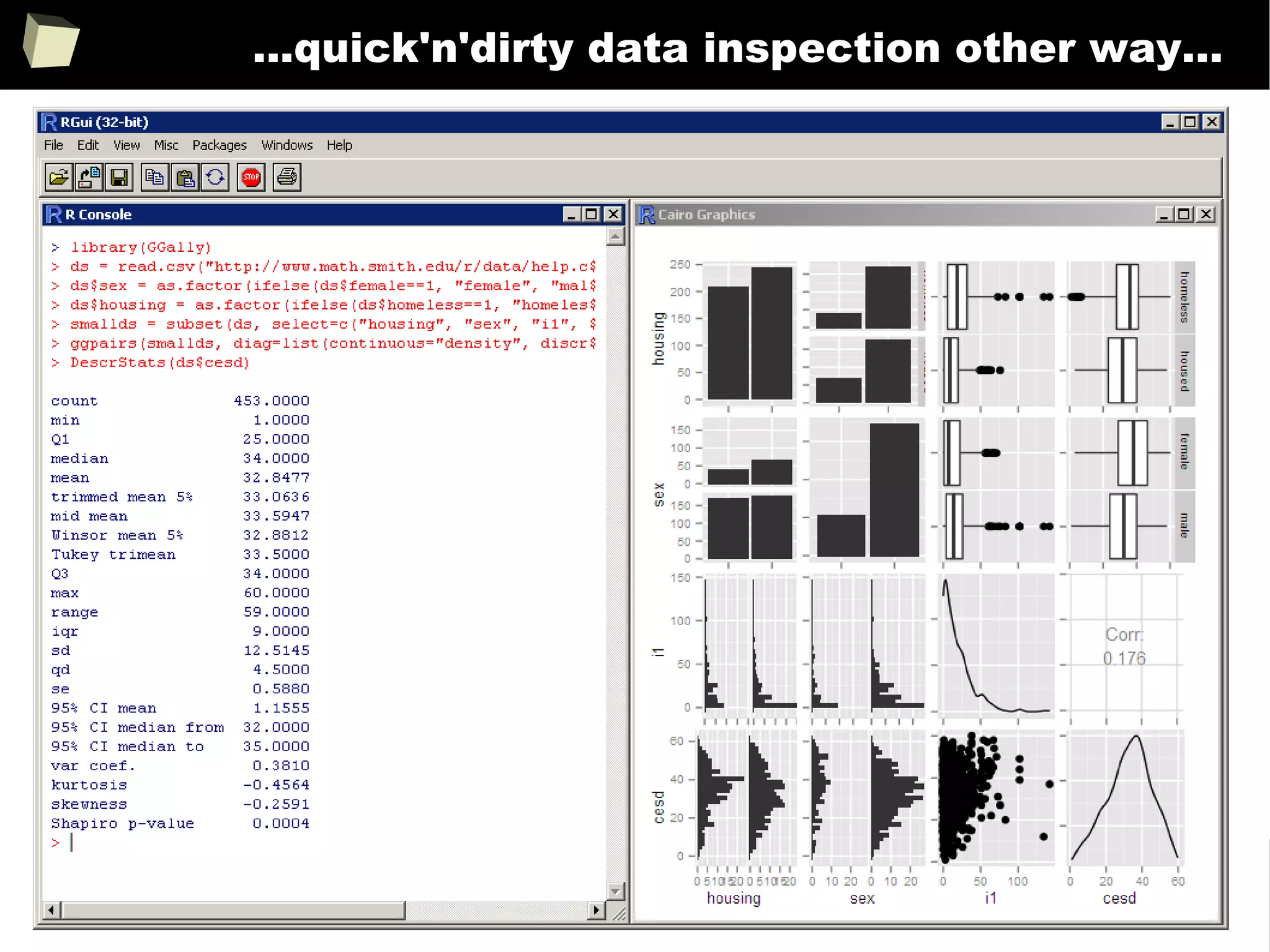Click the R Console title bar
The width and height of the screenshot is (1270, 952).
(333, 215)
